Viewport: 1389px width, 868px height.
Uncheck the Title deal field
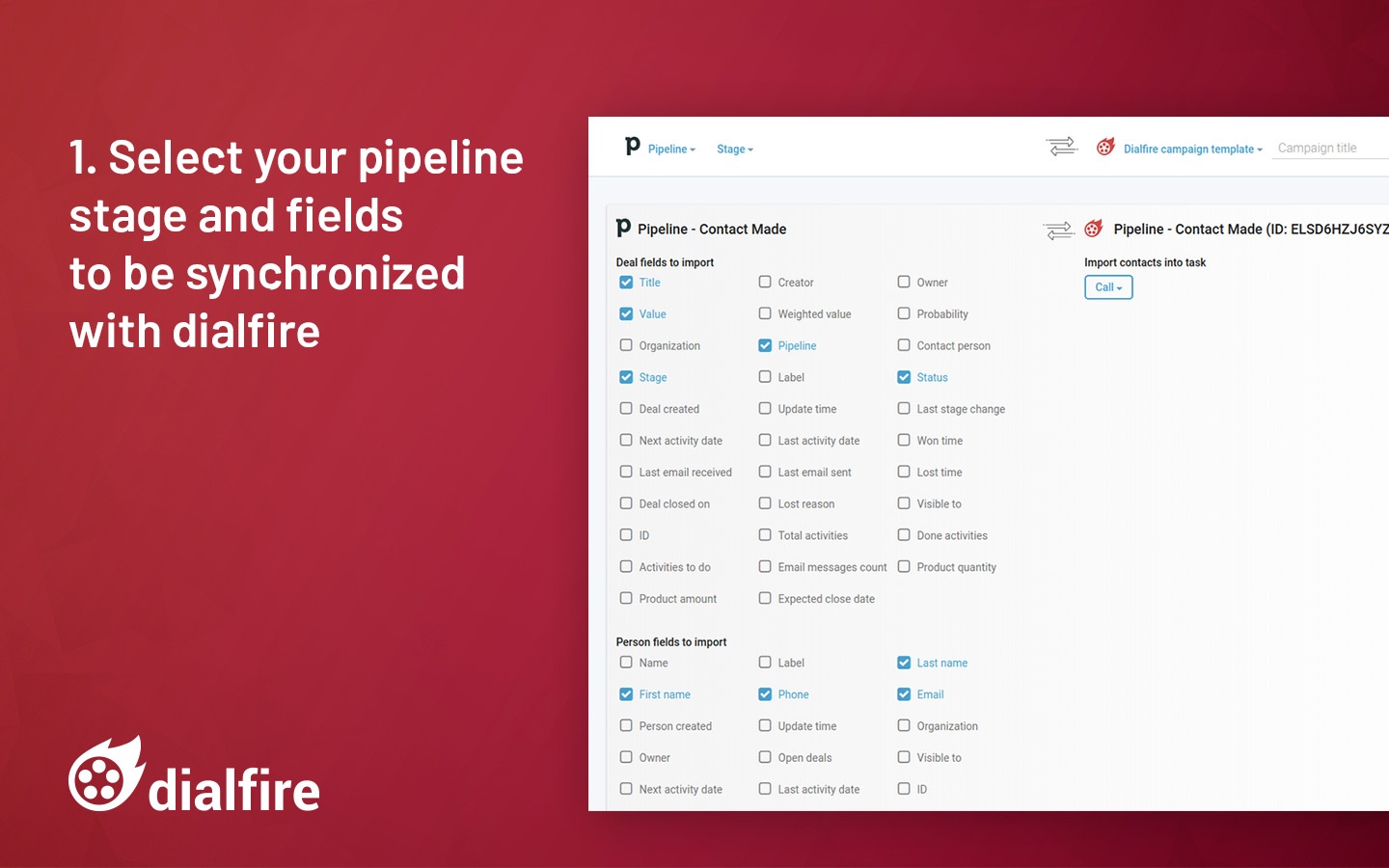click(626, 283)
